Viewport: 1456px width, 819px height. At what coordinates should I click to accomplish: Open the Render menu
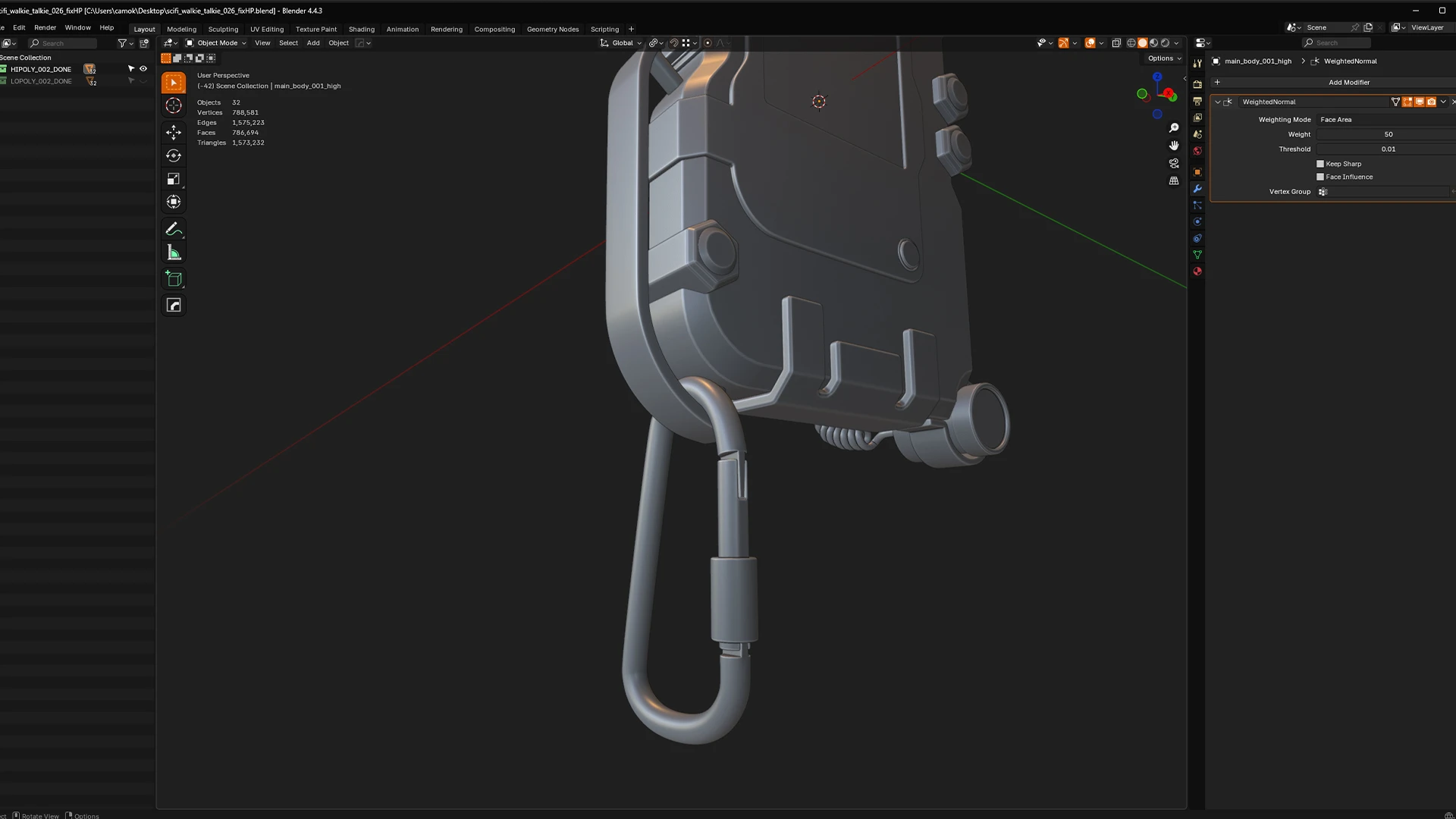tap(45, 27)
